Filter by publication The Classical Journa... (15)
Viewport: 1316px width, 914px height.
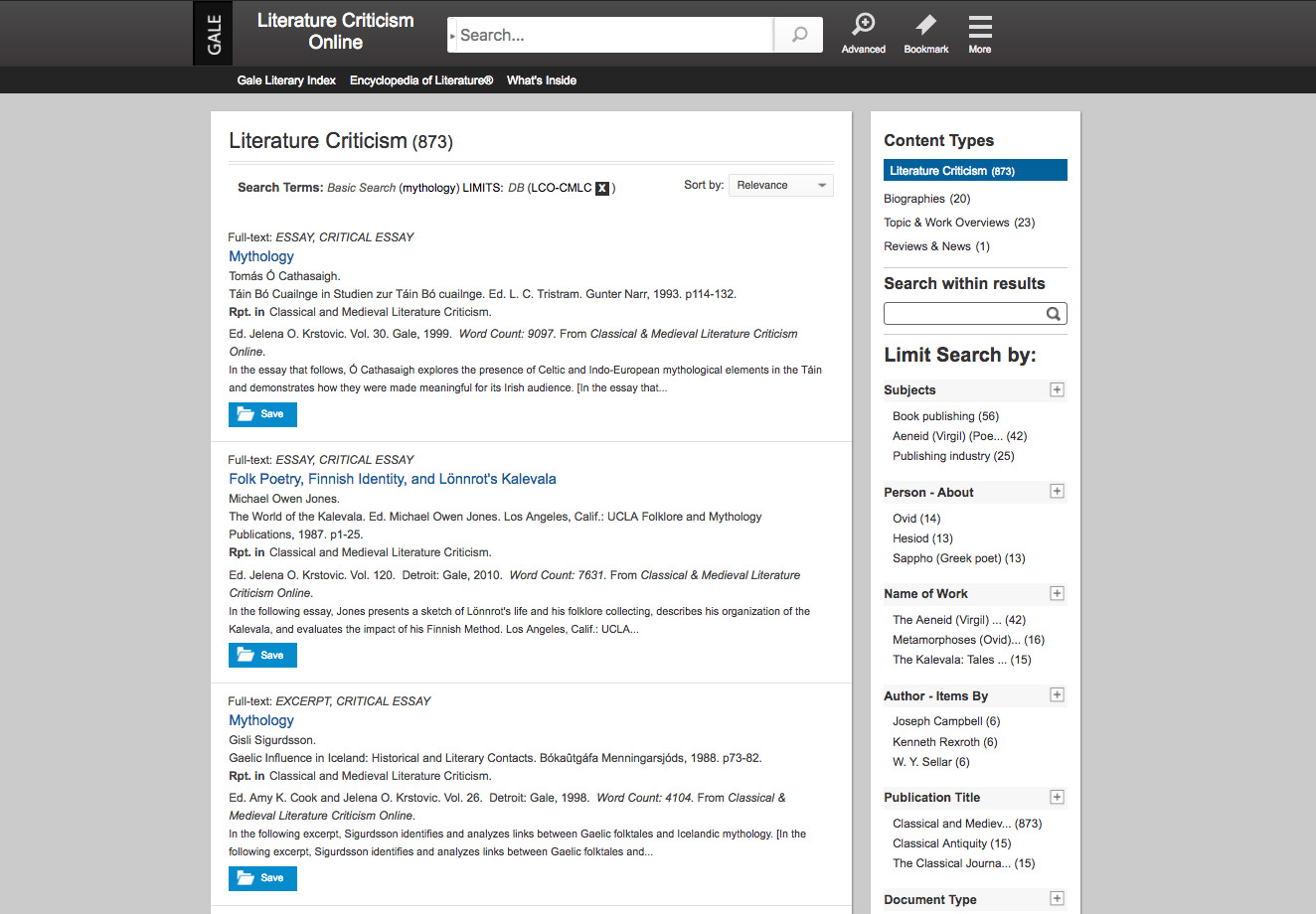(963, 863)
